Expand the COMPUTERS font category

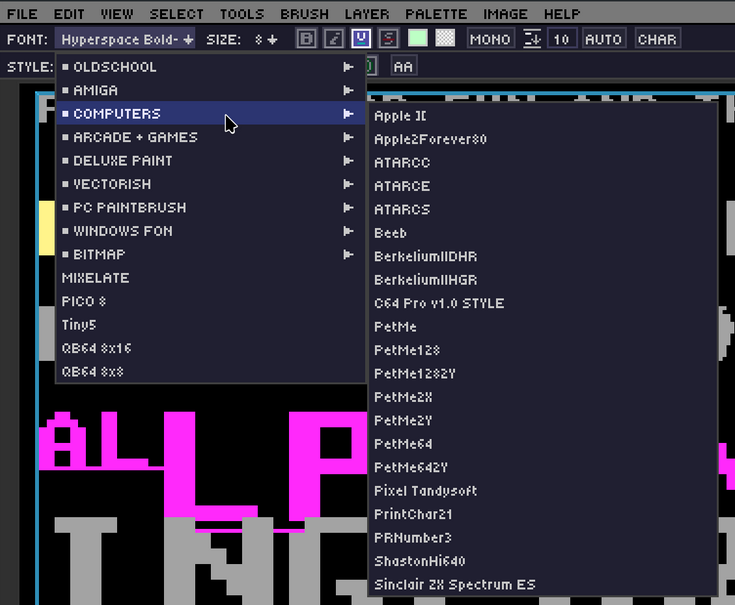coord(210,113)
